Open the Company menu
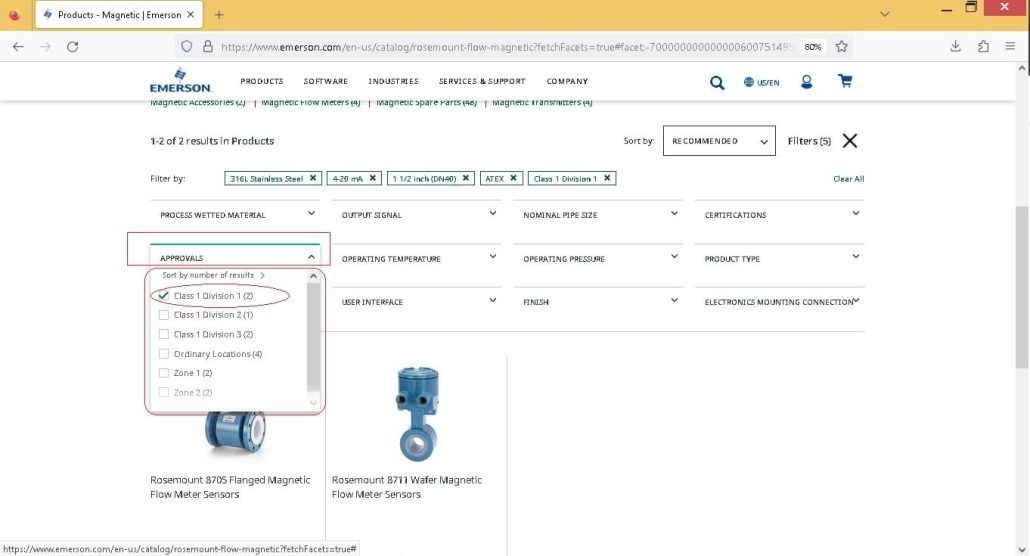Image resolution: width=1030 pixels, height=556 pixels. point(567,81)
